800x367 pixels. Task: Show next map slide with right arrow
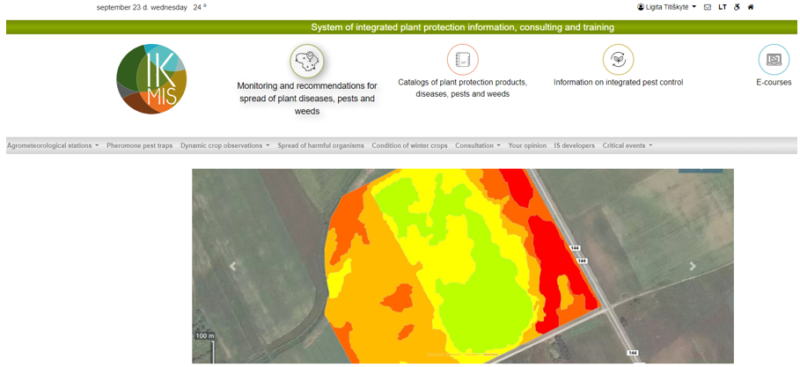point(693,266)
